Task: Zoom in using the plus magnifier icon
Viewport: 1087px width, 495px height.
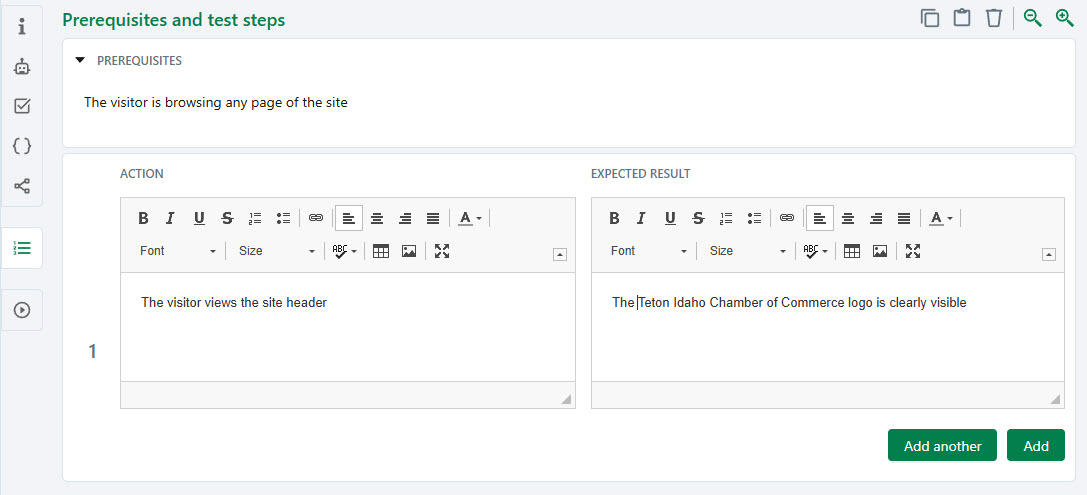Action: [1065, 18]
